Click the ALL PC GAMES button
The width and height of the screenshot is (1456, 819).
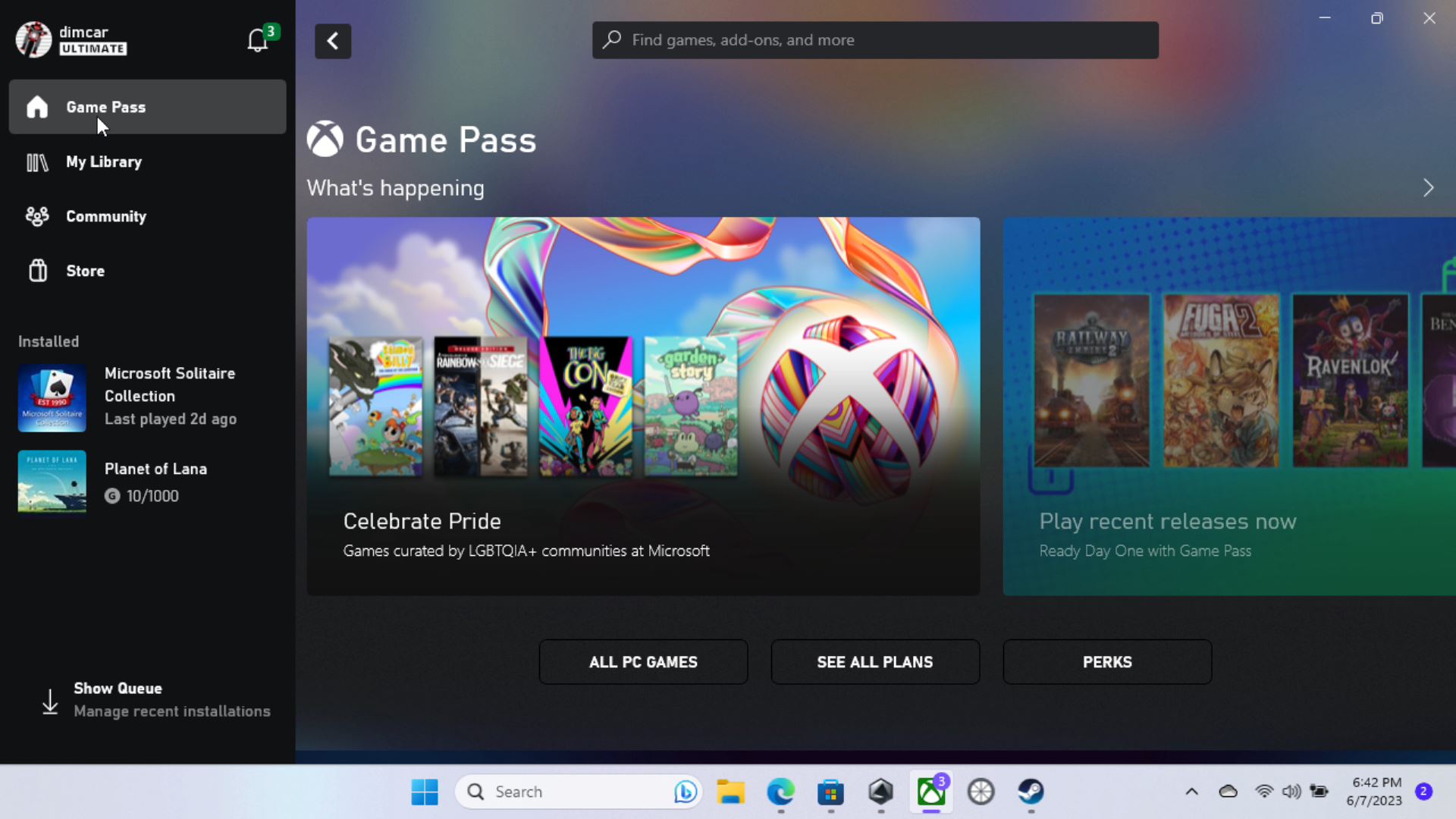(643, 662)
